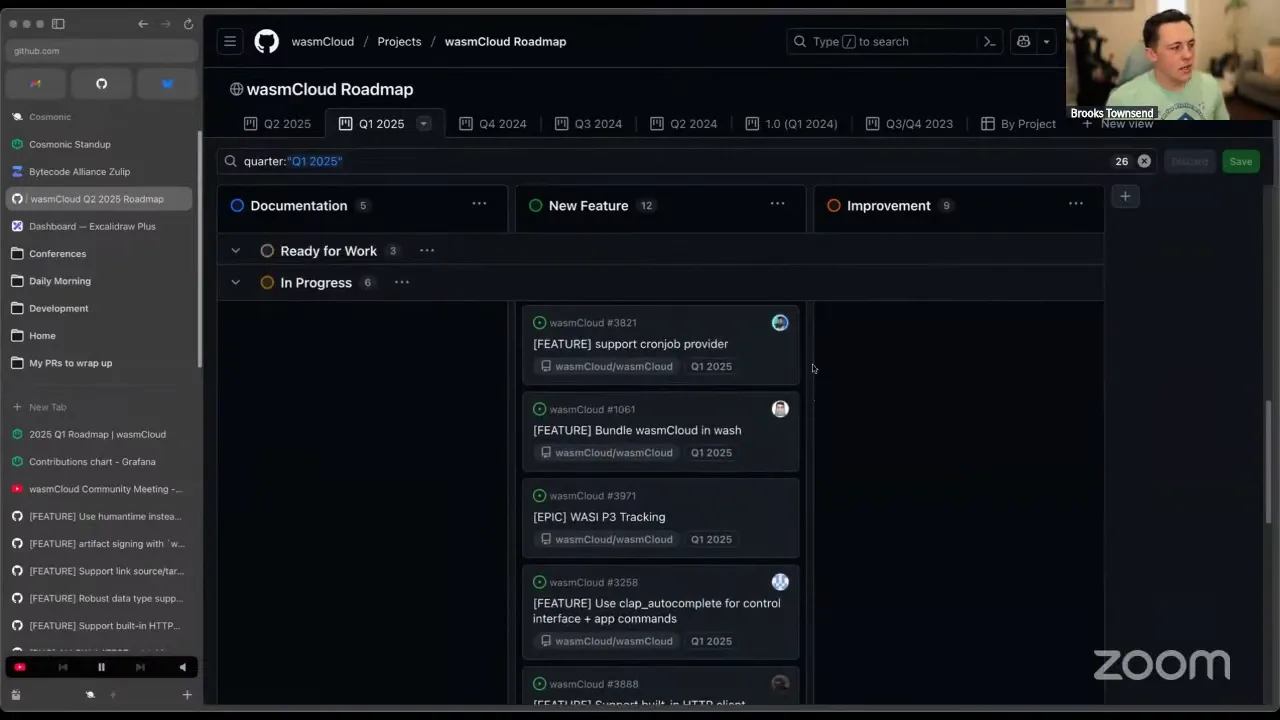This screenshot has width=1280, height=720.
Task: Clear the quarter filter
Action: point(1144,161)
